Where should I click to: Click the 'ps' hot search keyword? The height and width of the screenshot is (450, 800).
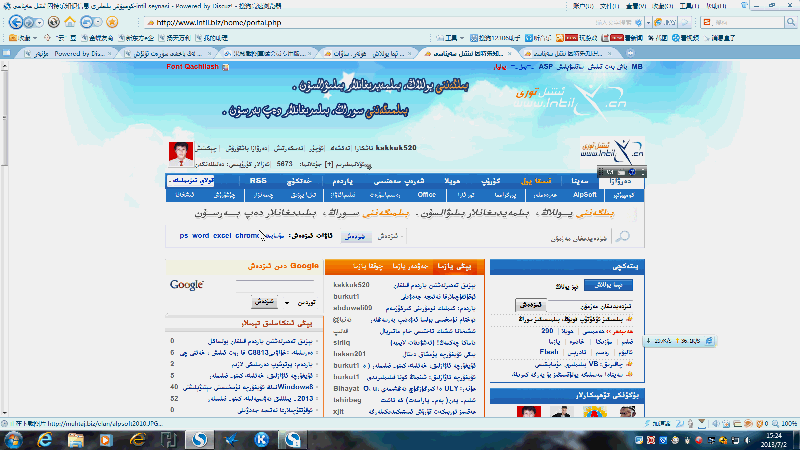(184, 236)
